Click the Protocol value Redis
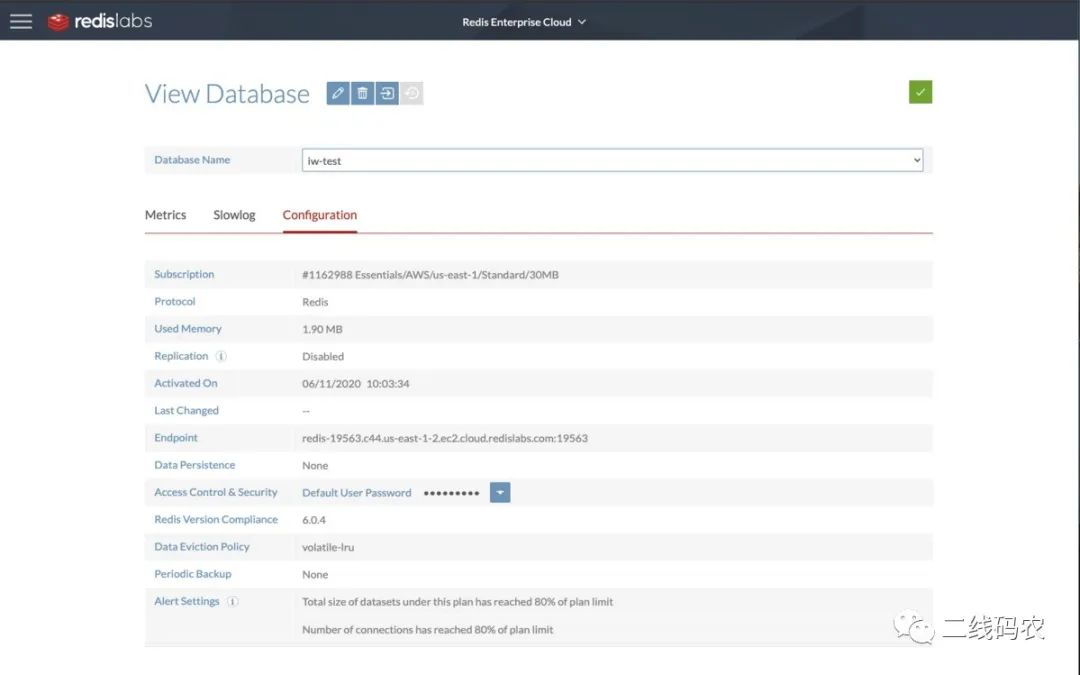1080x675 pixels. pos(315,302)
